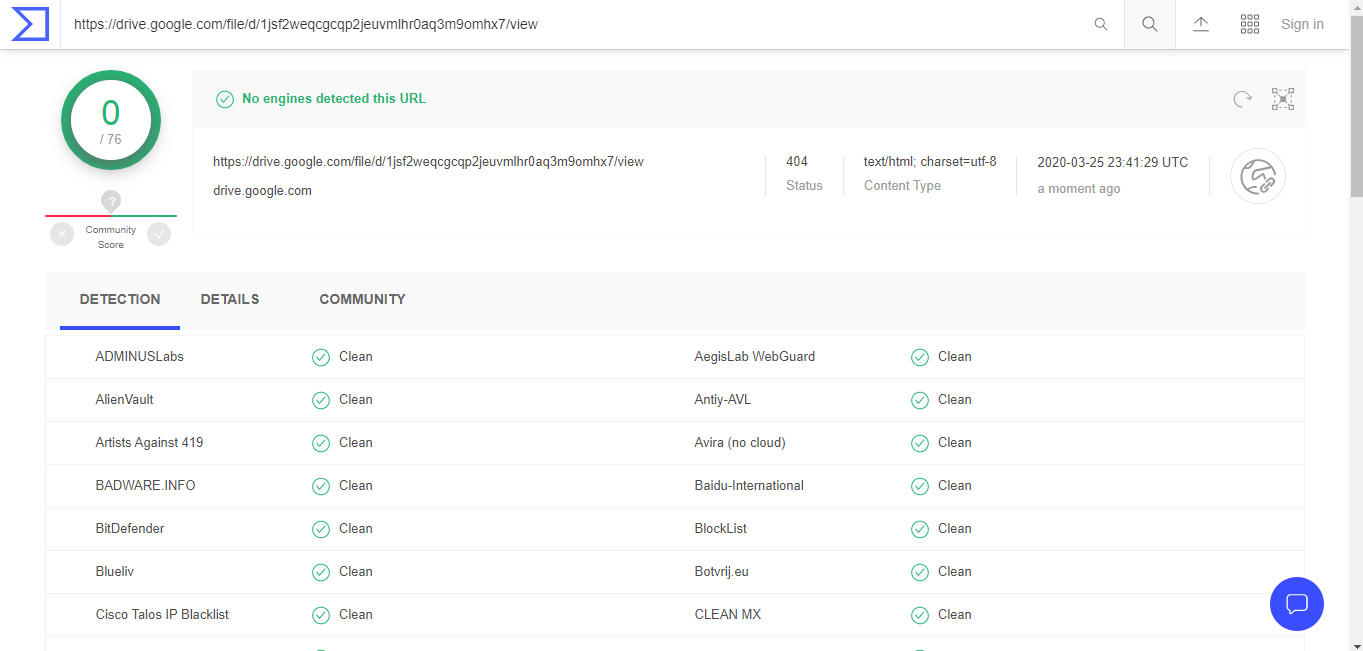
Task: Click the Artists Against 419 row name
Action: [149, 442]
